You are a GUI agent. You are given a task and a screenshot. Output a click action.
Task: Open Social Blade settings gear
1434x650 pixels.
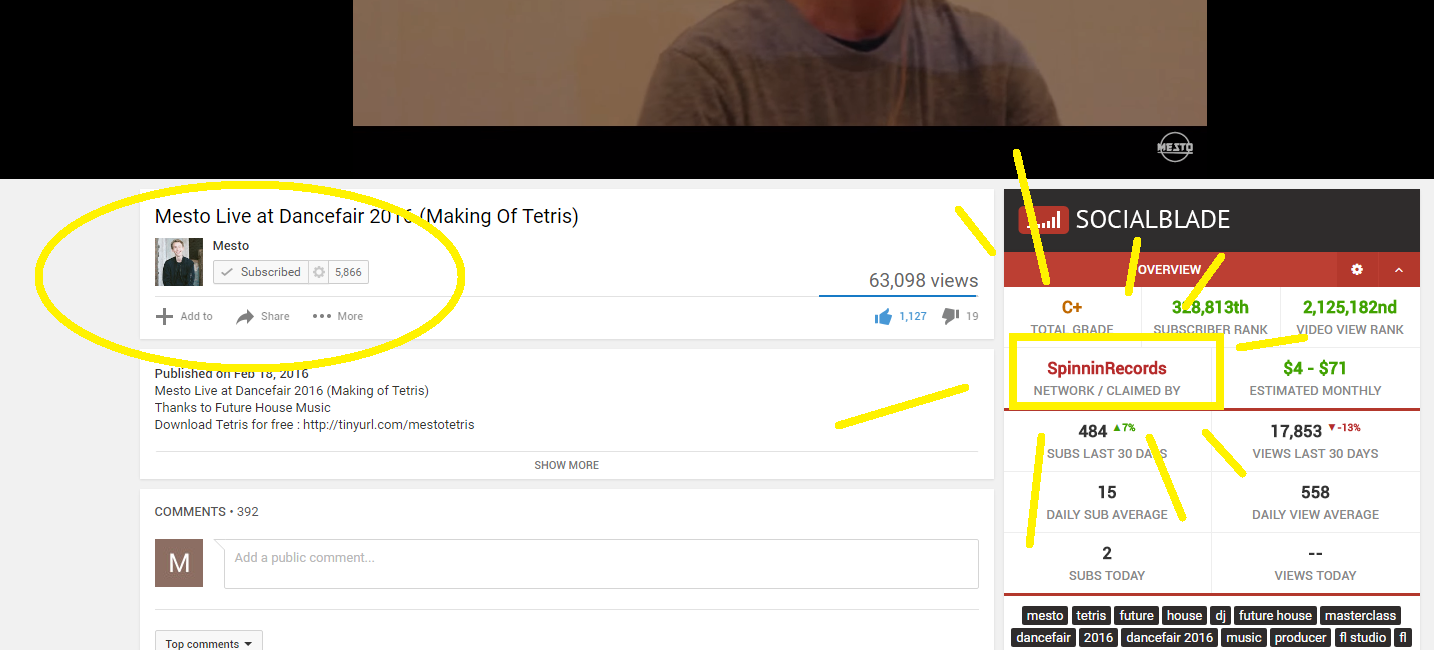[x=1357, y=270]
